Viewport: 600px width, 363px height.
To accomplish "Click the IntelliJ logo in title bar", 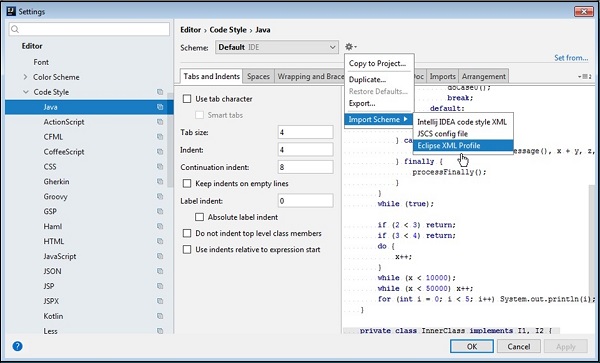I will (11, 11).
